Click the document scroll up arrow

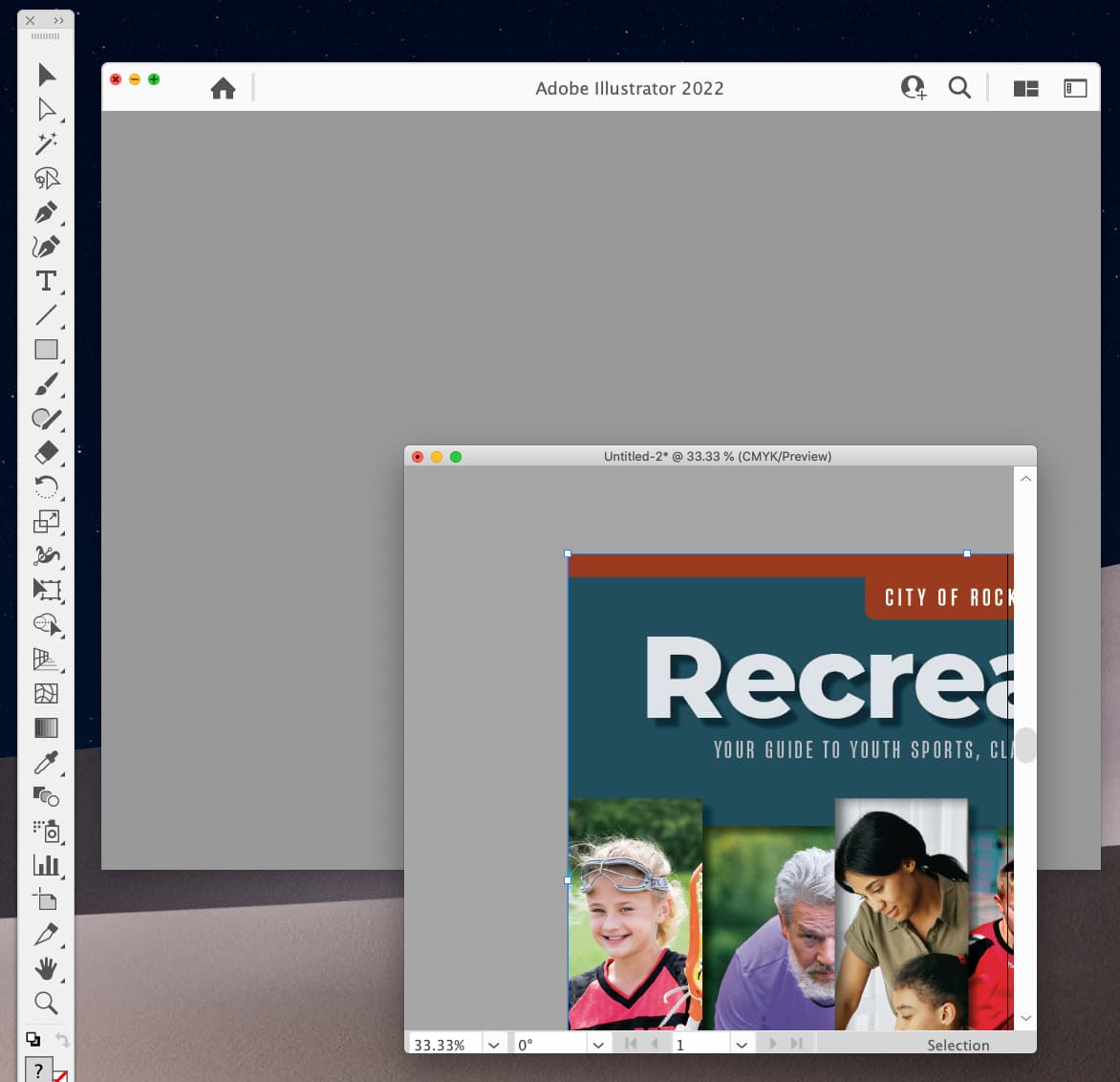pos(1025,478)
